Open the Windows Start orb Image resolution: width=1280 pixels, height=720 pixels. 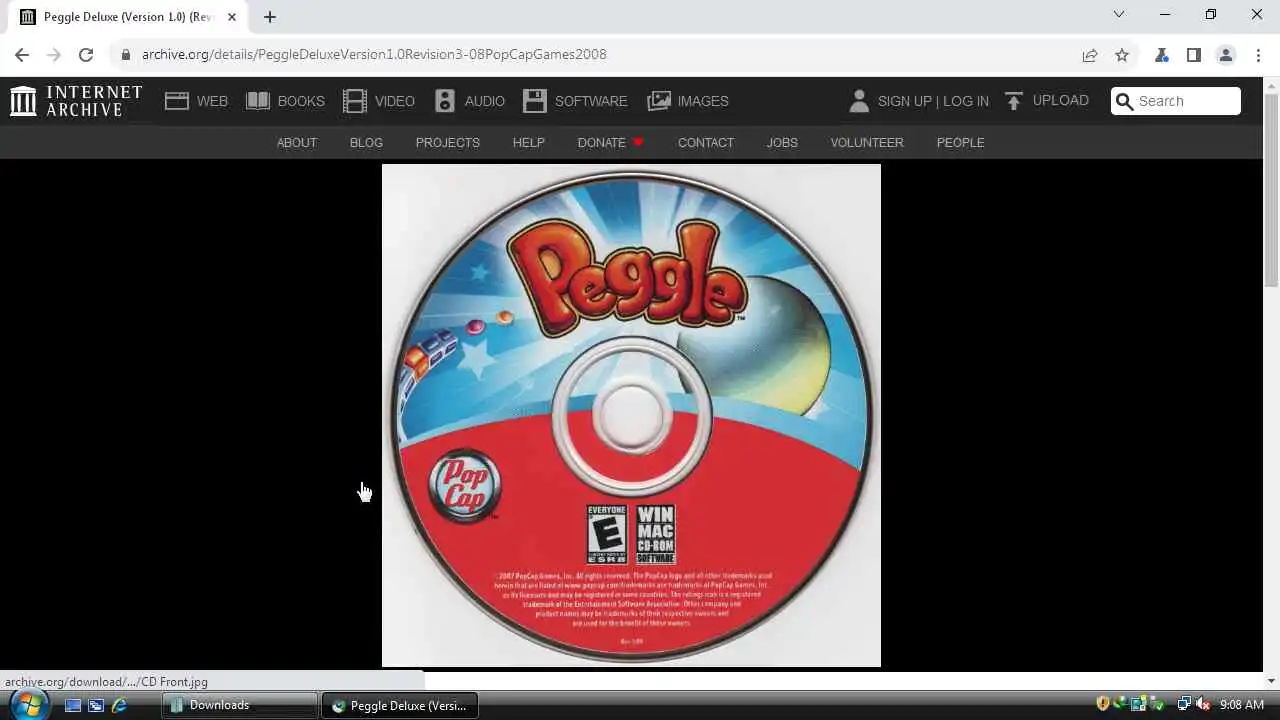27,704
